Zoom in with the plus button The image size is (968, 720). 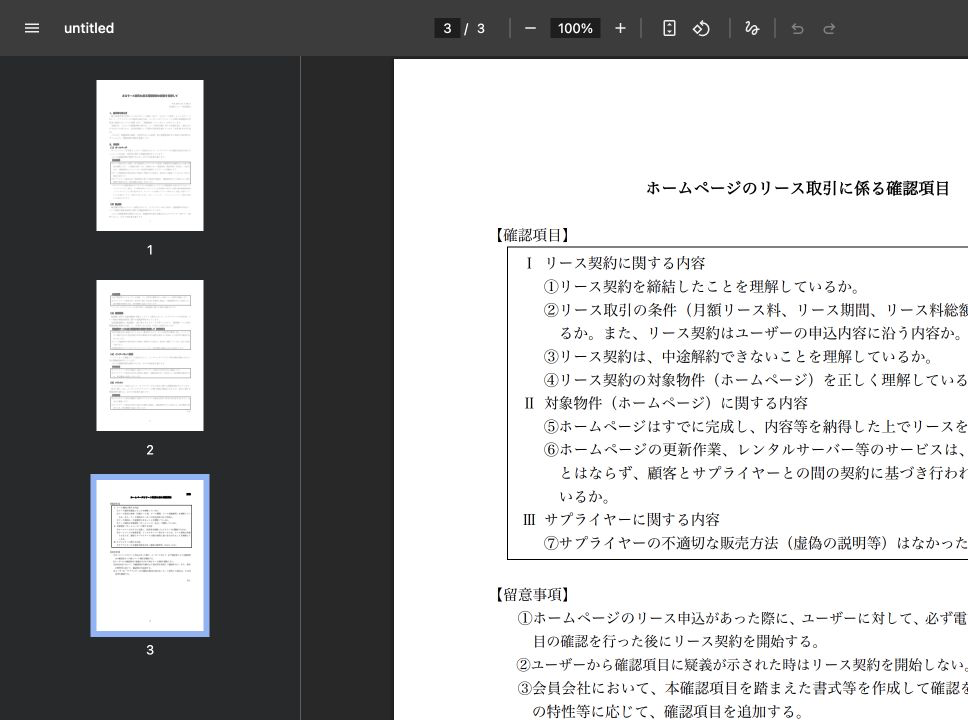[620, 28]
